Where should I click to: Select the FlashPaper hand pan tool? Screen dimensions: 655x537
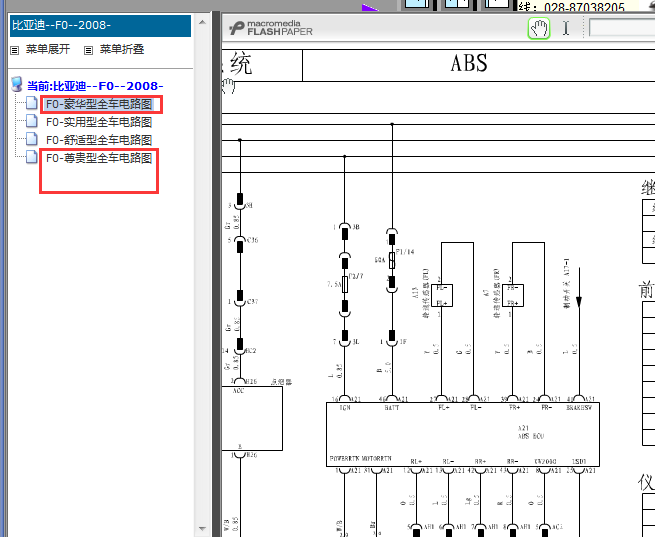coord(539,28)
